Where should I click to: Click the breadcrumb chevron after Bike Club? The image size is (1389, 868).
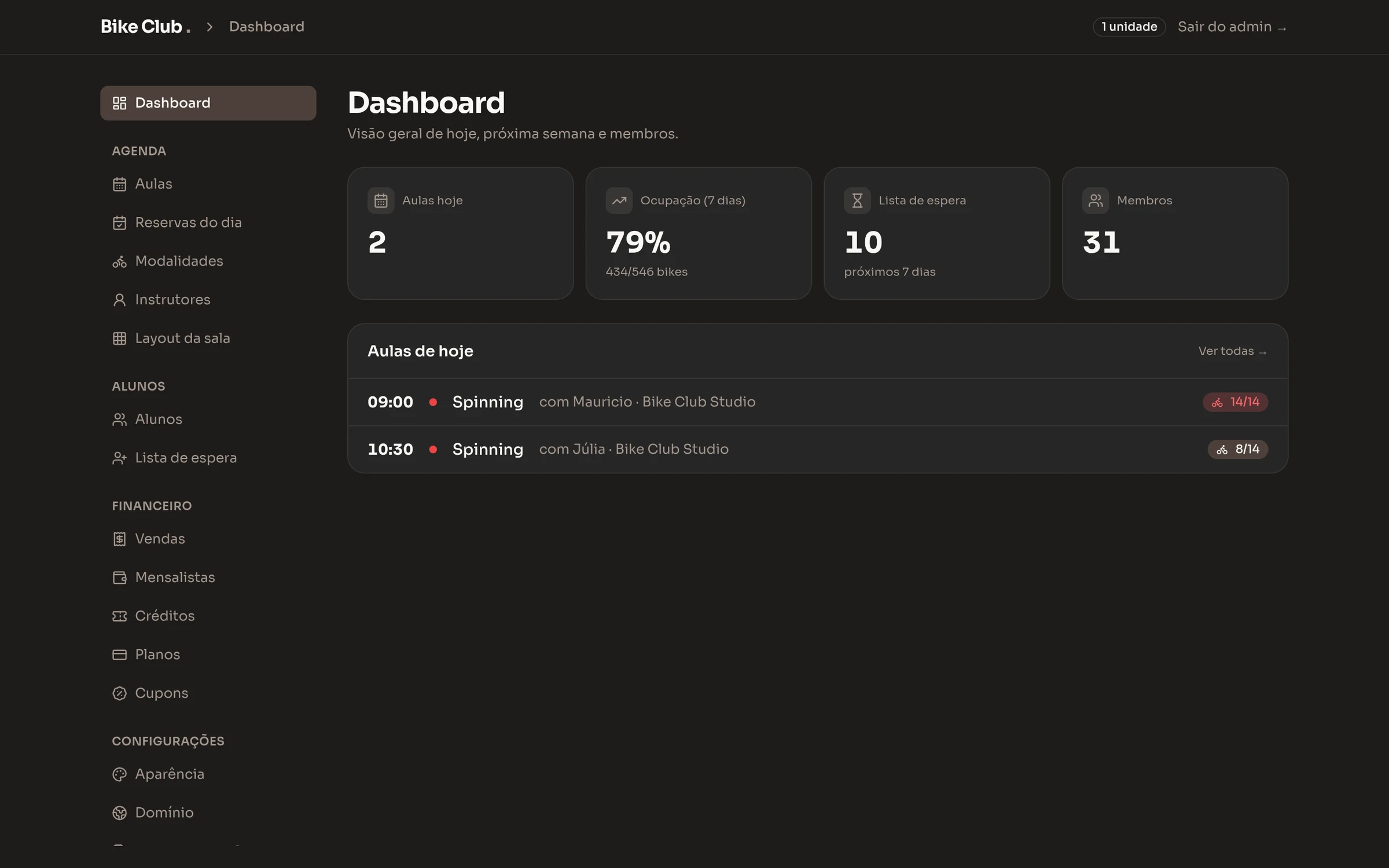210,27
